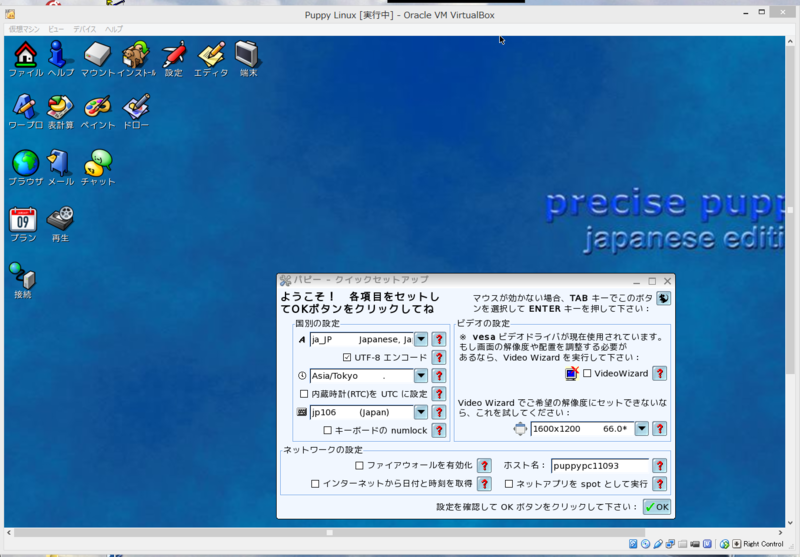The image size is (800, 557).
Task: Click the VirtualBox horizontal scrollbar thumb
Action: click(330, 533)
